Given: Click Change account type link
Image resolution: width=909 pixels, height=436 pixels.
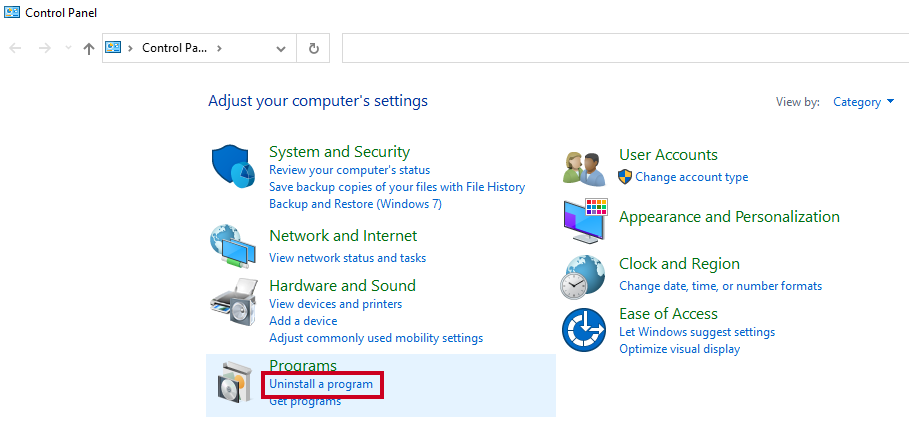Looking at the screenshot, I should [x=692, y=177].
